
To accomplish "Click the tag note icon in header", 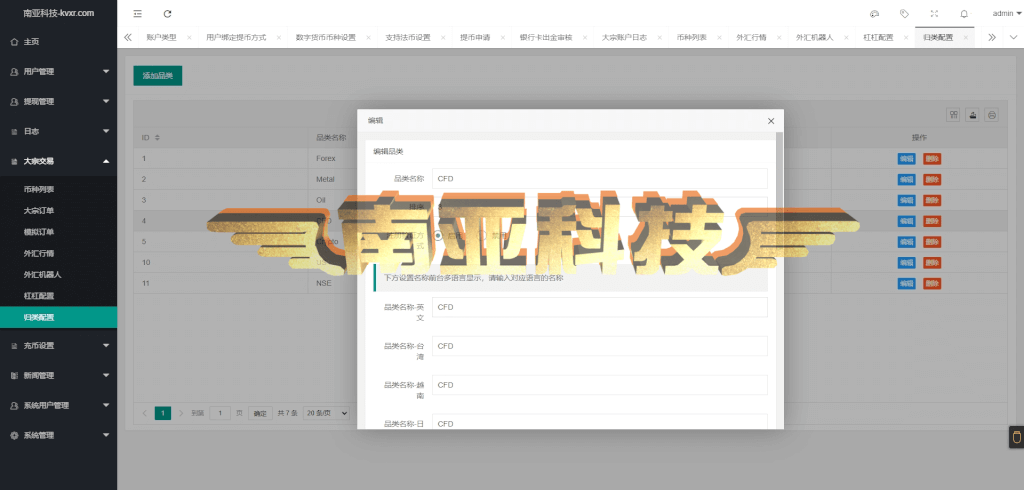I will 904,13.
